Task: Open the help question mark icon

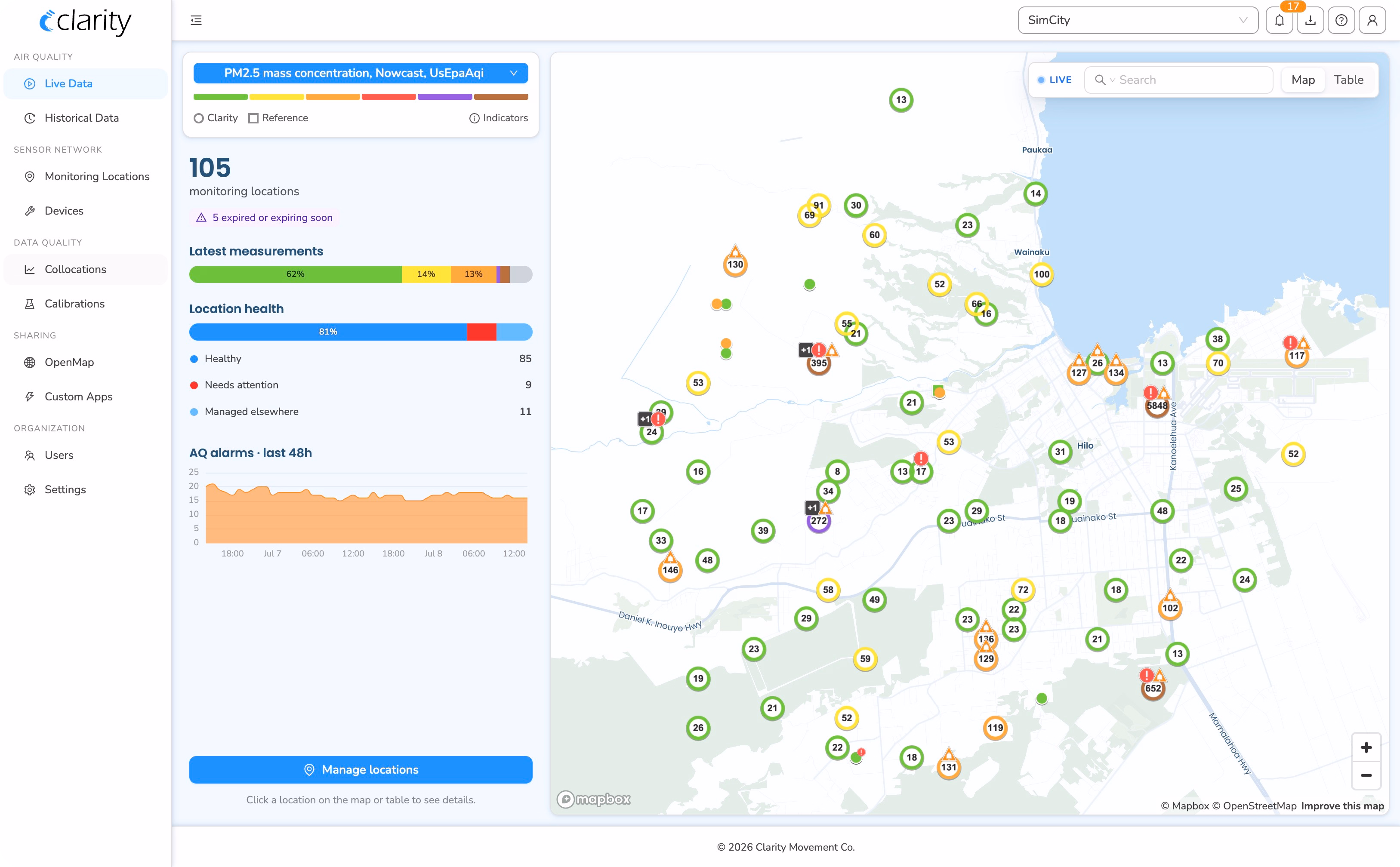Action: coord(1341,21)
